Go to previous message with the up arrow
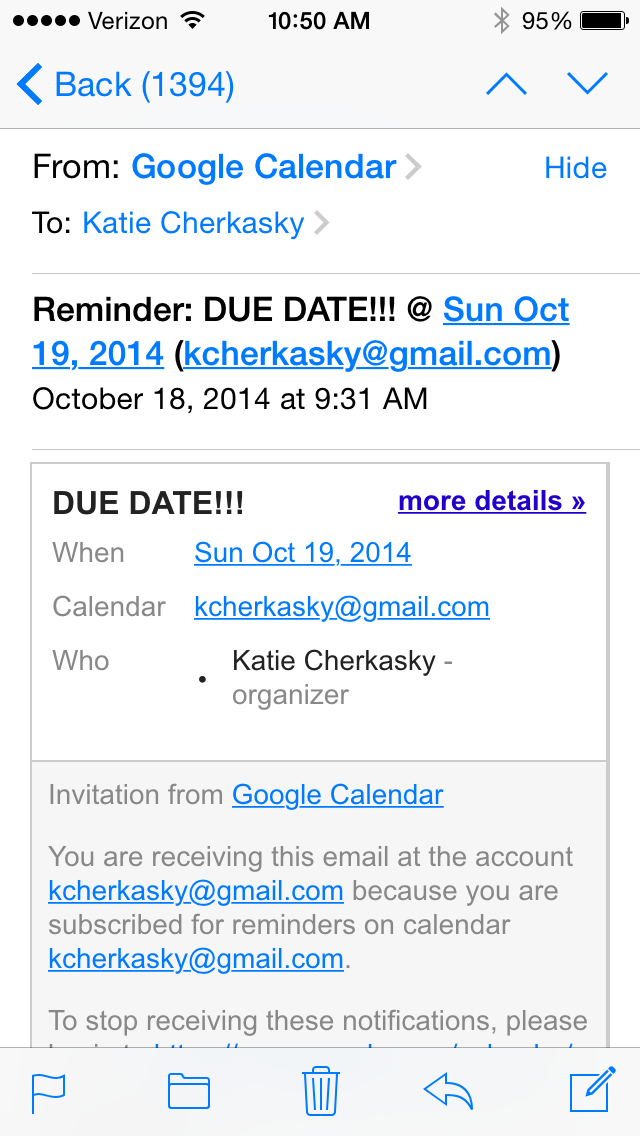The width and height of the screenshot is (640, 1136). click(507, 84)
